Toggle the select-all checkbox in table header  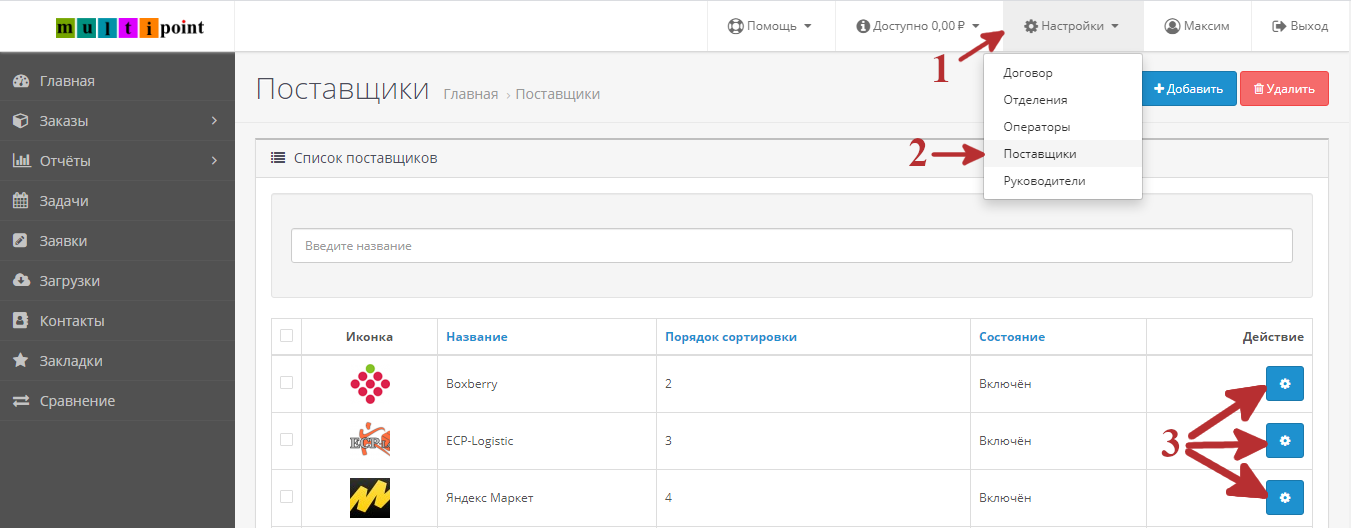287,336
